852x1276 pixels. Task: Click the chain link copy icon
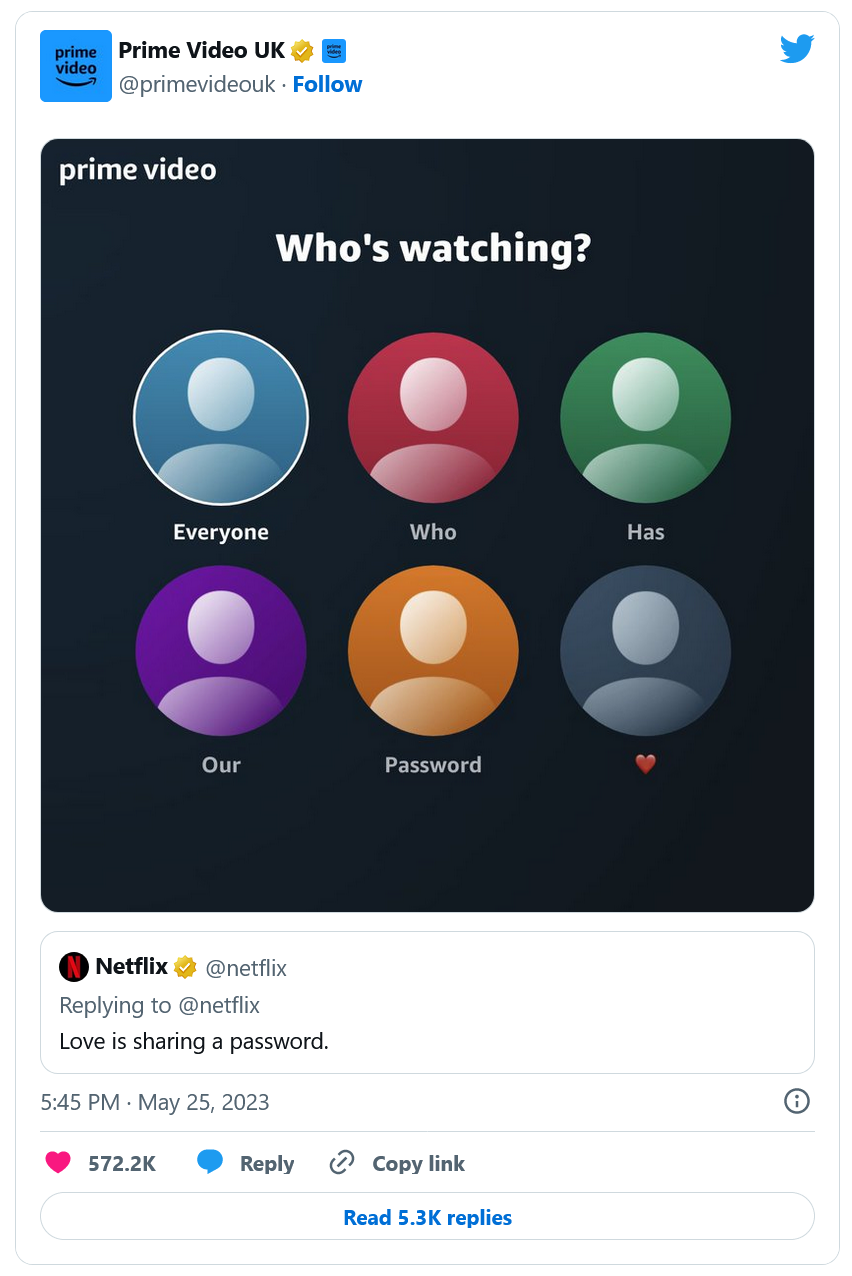click(342, 1162)
